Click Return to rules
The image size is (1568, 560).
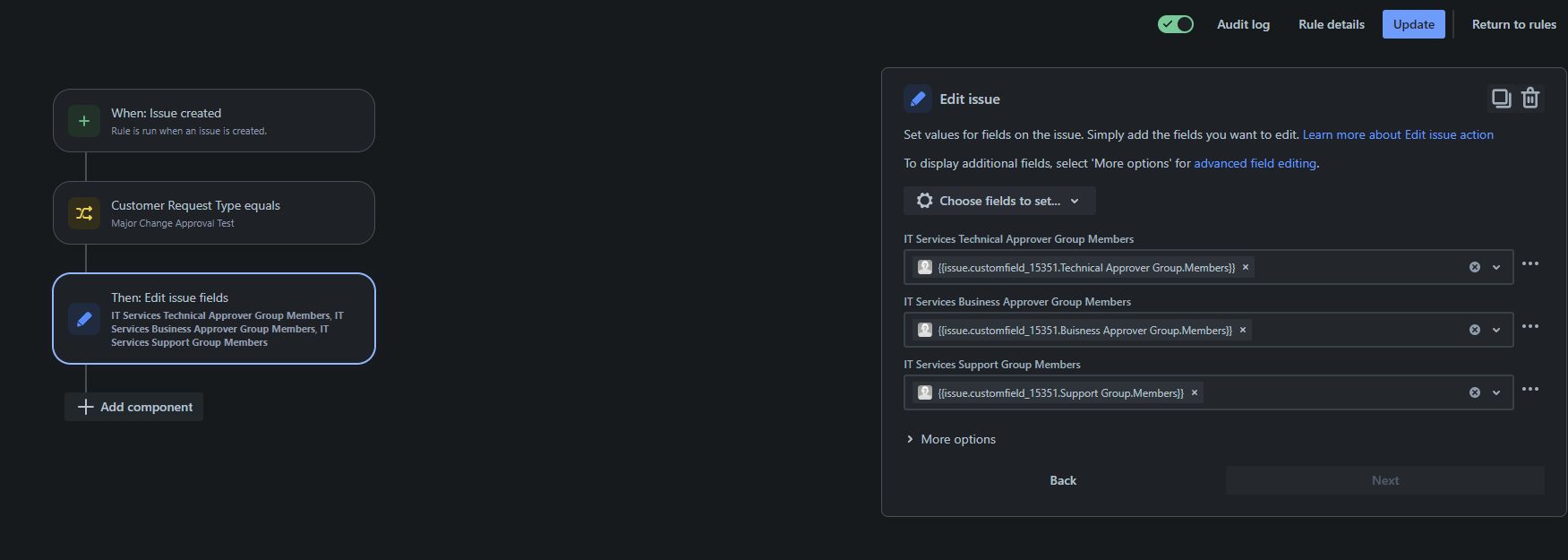[1514, 24]
